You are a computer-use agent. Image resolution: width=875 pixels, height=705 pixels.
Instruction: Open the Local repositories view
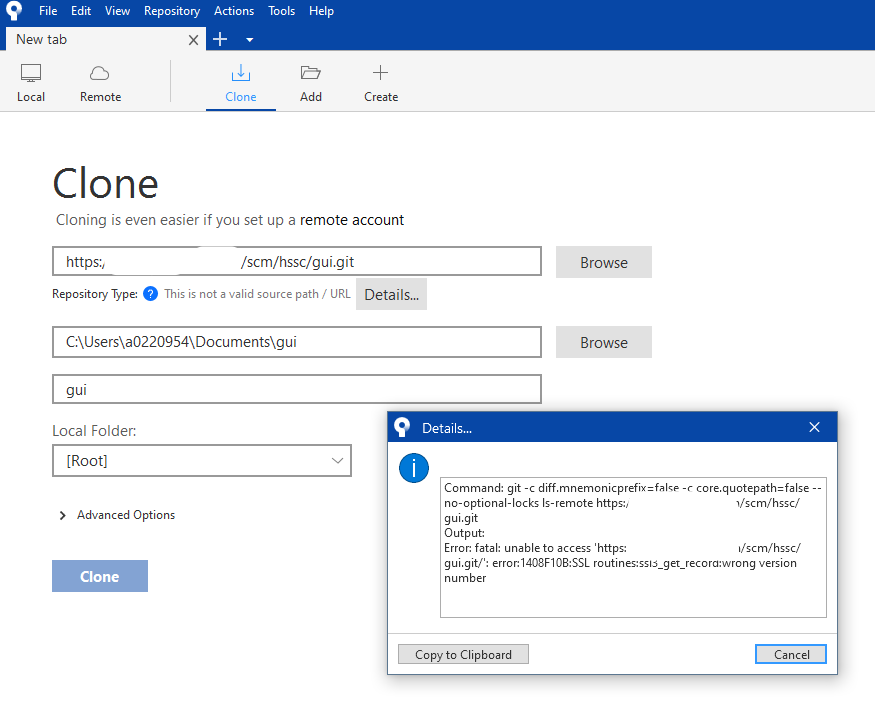click(31, 83)
